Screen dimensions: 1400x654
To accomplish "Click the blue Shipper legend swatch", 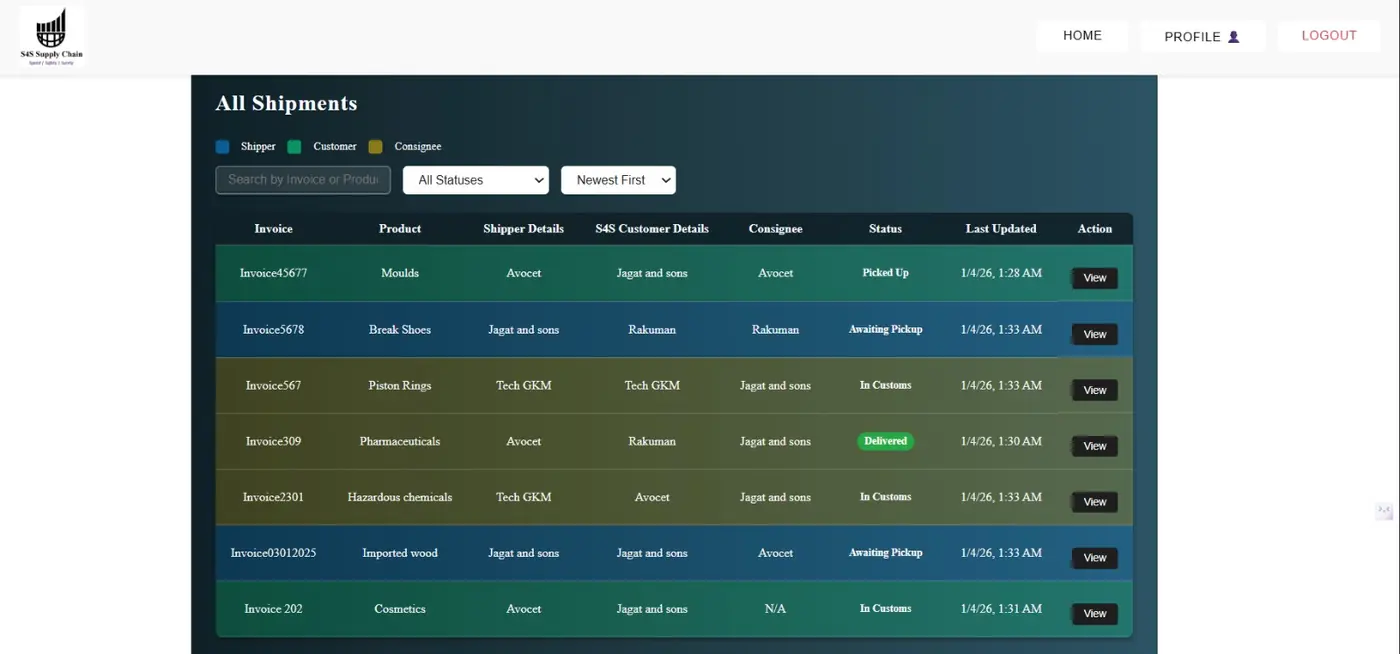I will (222, 147).
